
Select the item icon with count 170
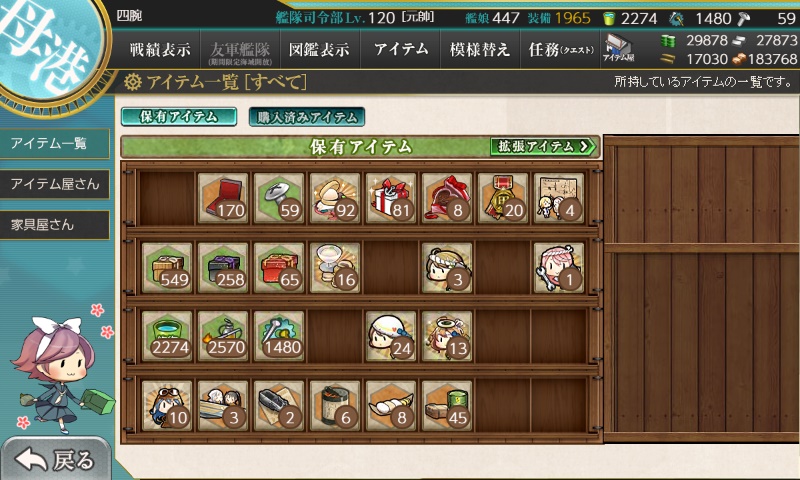tap(222, 198)
